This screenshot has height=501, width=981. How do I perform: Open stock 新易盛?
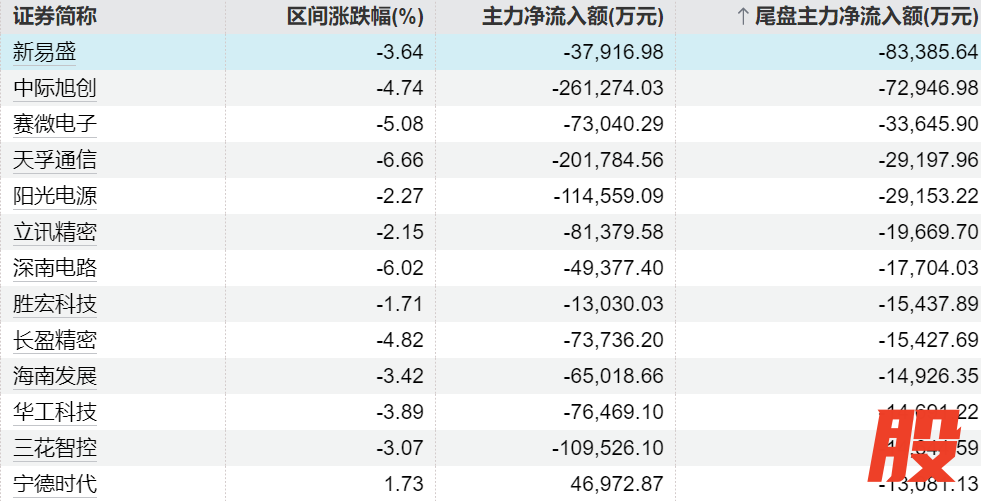tap(44, 52)
